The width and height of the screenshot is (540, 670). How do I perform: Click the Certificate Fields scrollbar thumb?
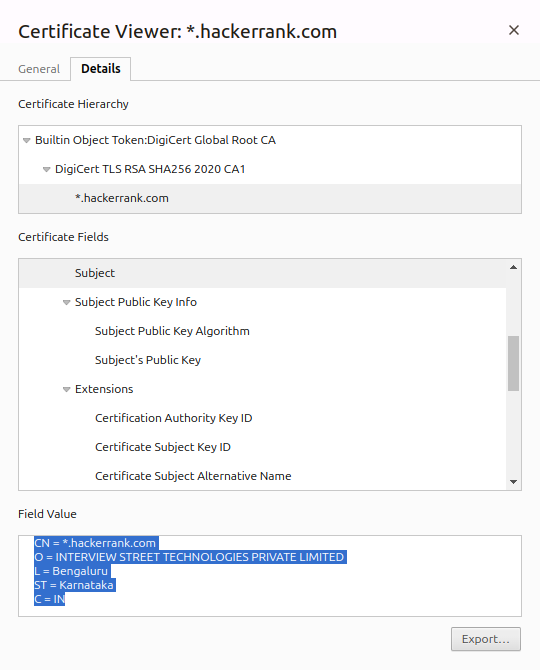(x=514, y=363)
